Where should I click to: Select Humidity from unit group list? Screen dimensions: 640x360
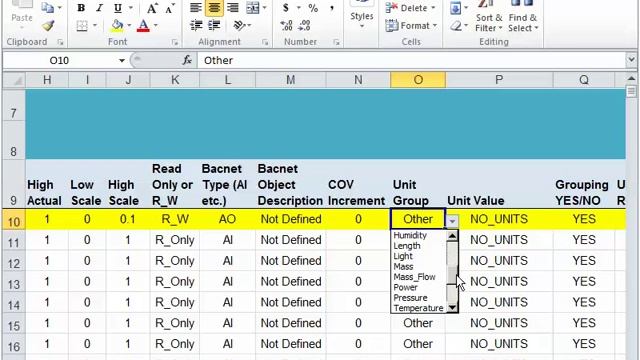pos(410,235)
